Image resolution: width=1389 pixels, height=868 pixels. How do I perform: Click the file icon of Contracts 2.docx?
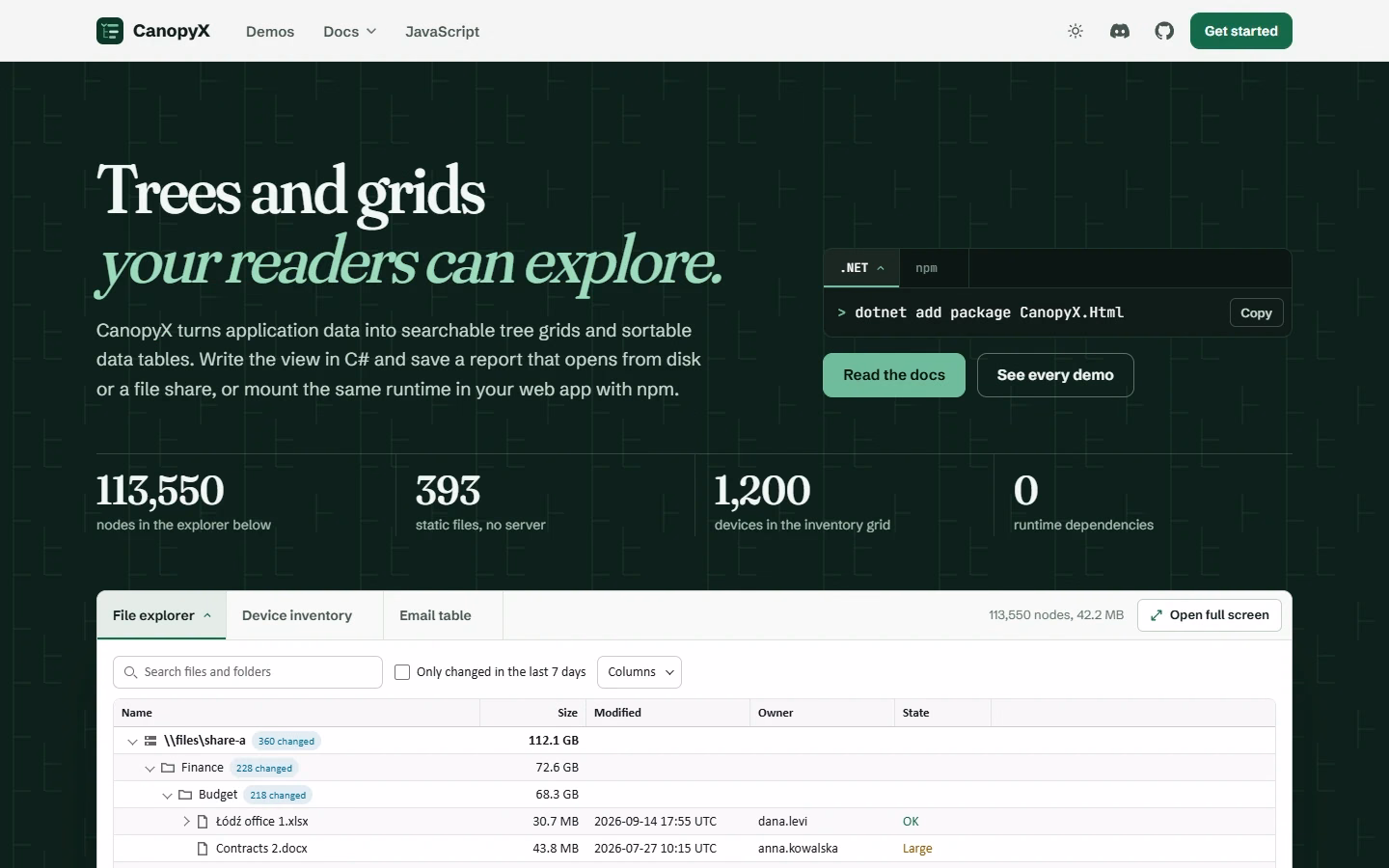pyautogui.click(x=203, y=849)
